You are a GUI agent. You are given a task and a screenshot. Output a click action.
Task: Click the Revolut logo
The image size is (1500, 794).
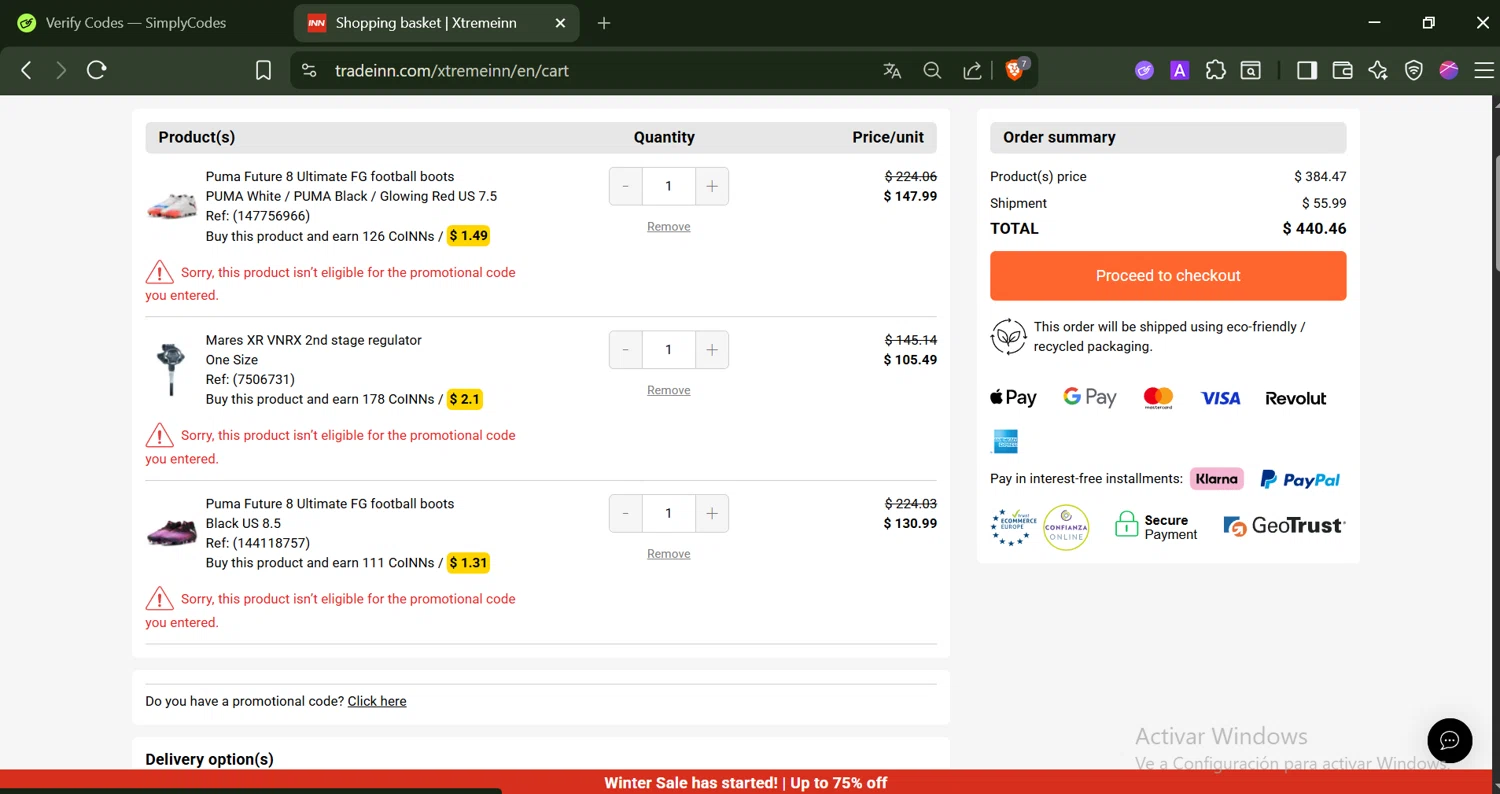pos(1296,398)
